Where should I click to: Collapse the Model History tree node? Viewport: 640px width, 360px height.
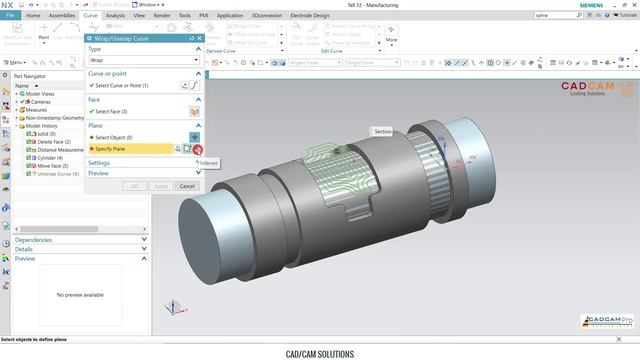[17, 126]
